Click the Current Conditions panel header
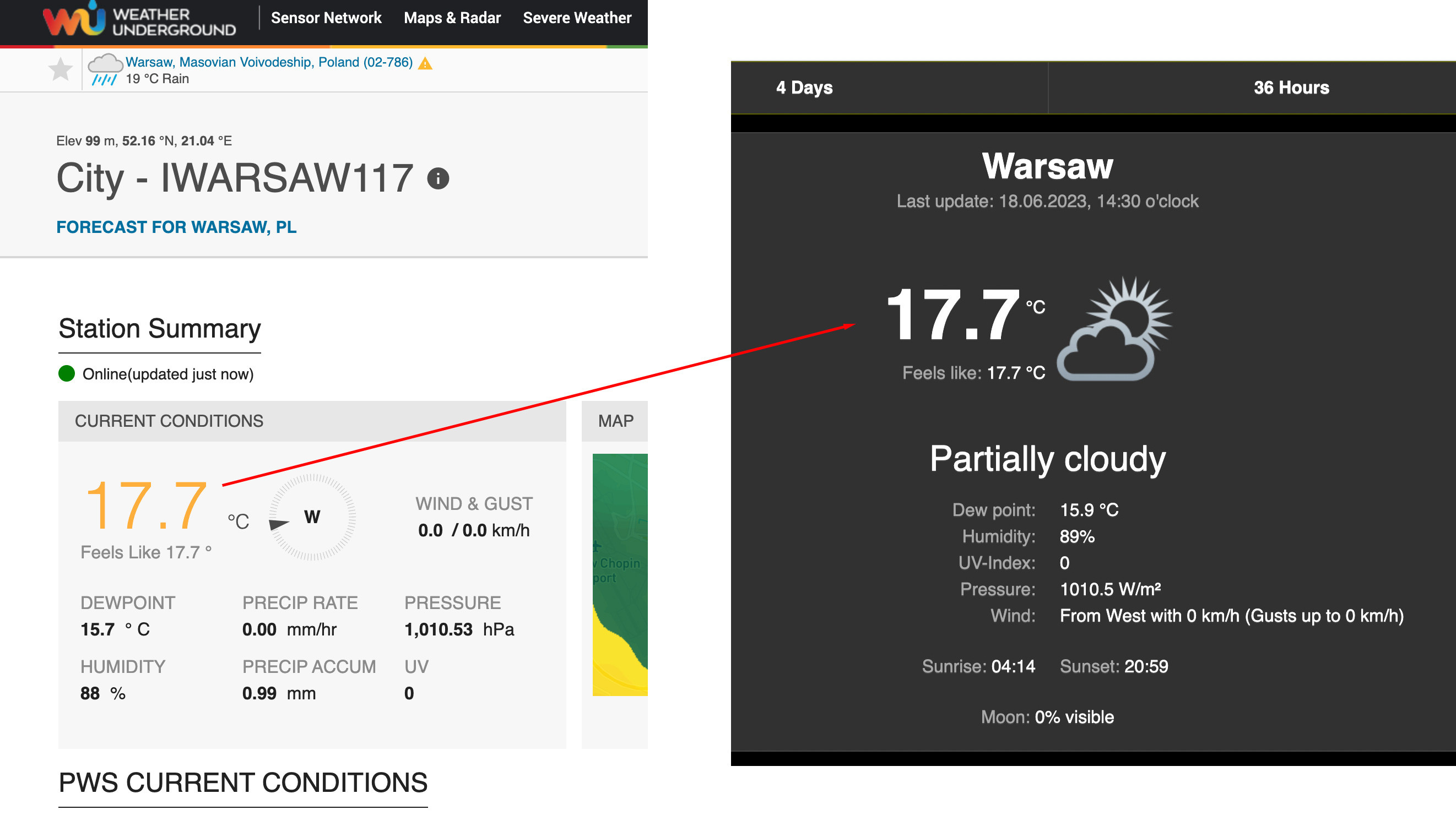The width and height of the screenshot is (1456, 826). [x=311, y=421]
